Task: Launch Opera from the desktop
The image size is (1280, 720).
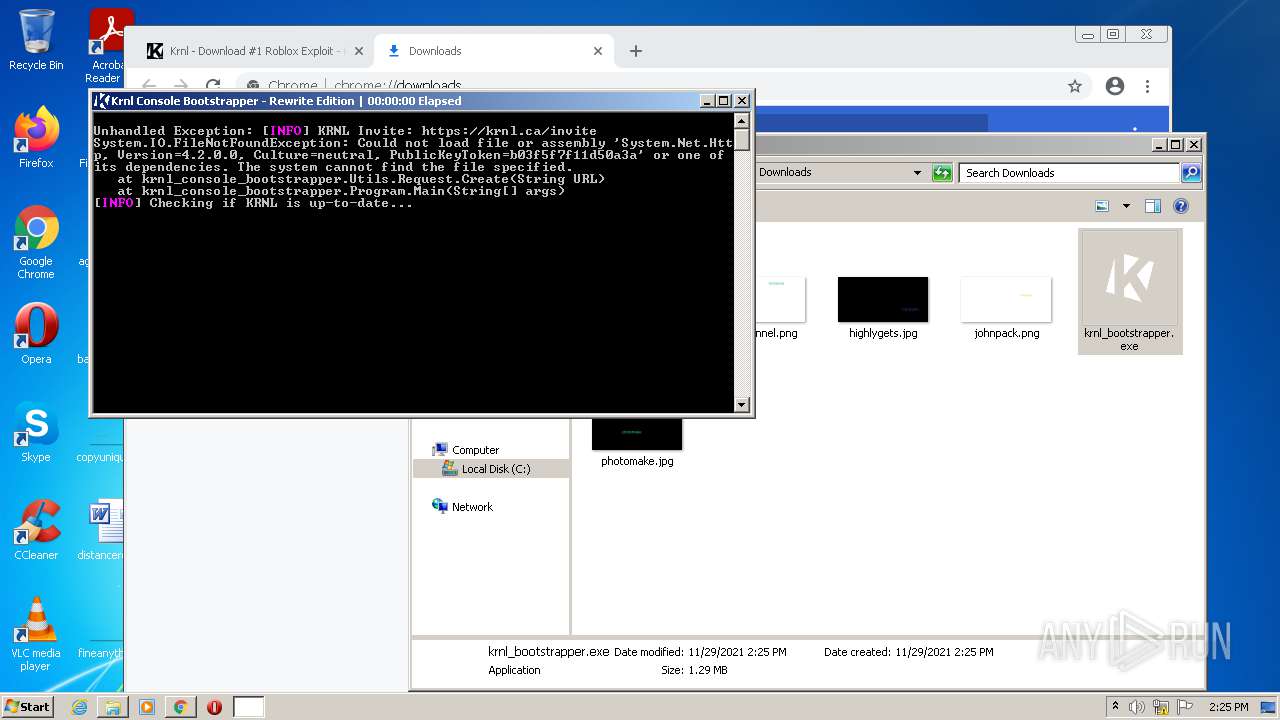Action: 36,334
